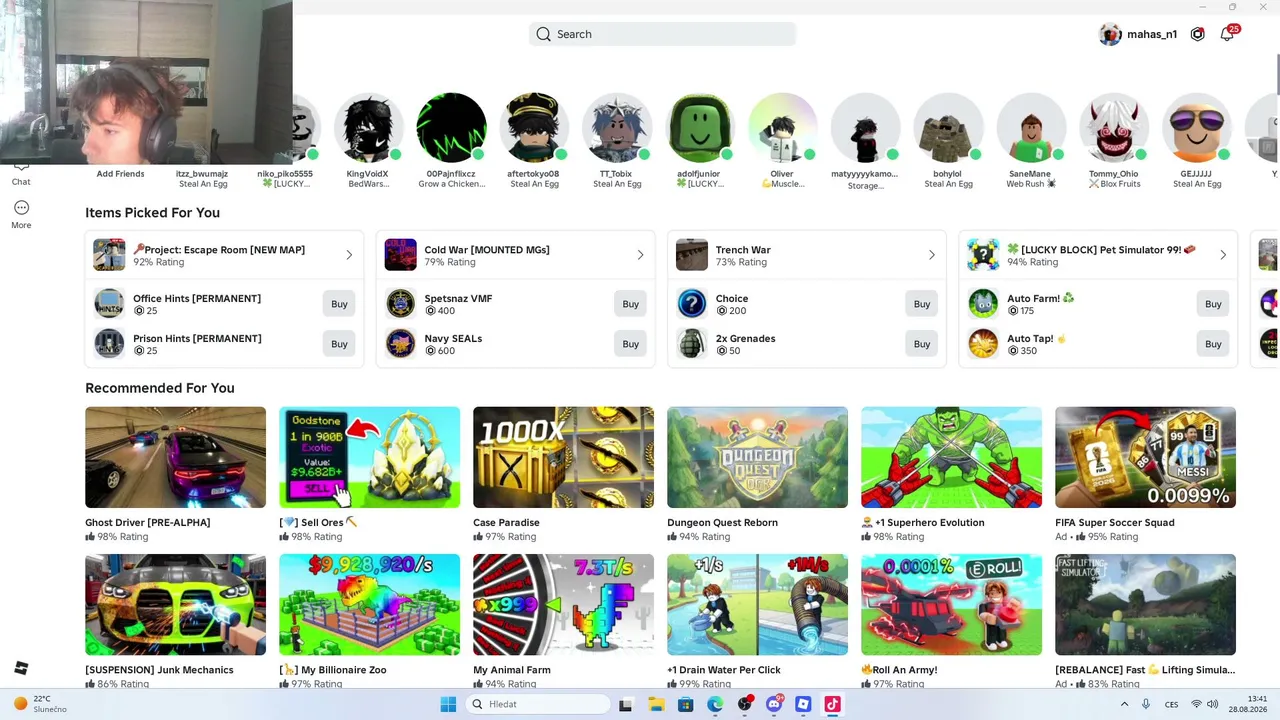
Task: Click the TikTok icon on the taskbar
Action: tap(832, 704)
